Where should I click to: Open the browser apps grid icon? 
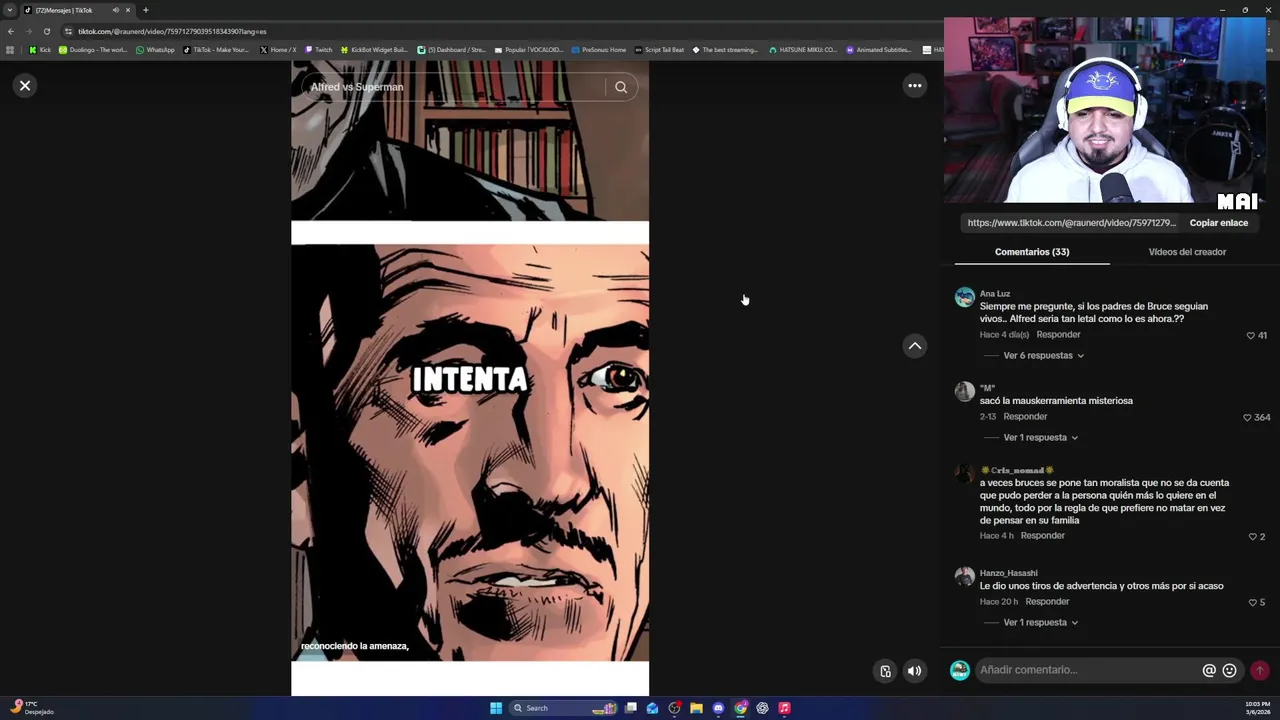coord(10,50)
